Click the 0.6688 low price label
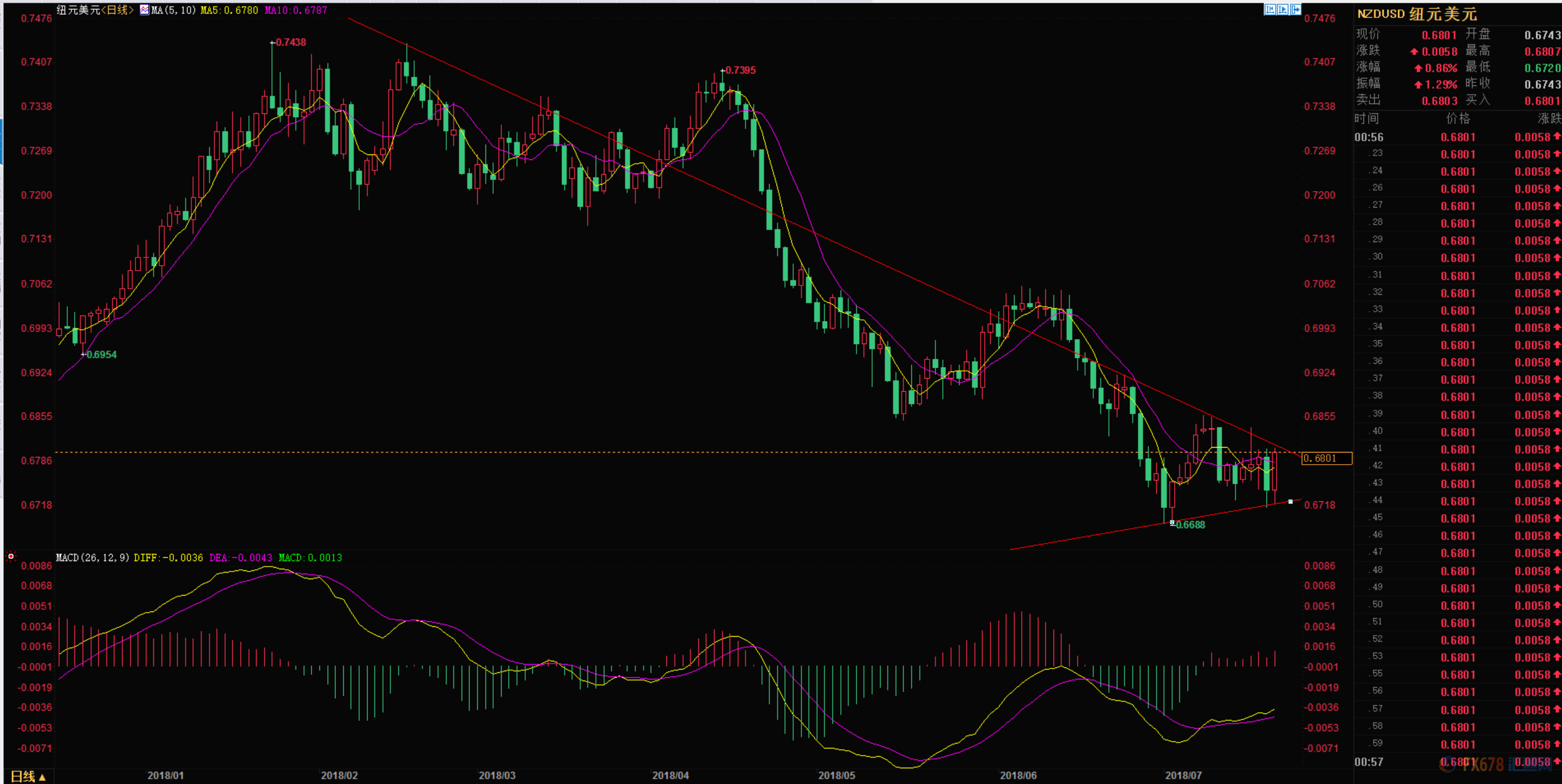 click(x=1190, y=525)
